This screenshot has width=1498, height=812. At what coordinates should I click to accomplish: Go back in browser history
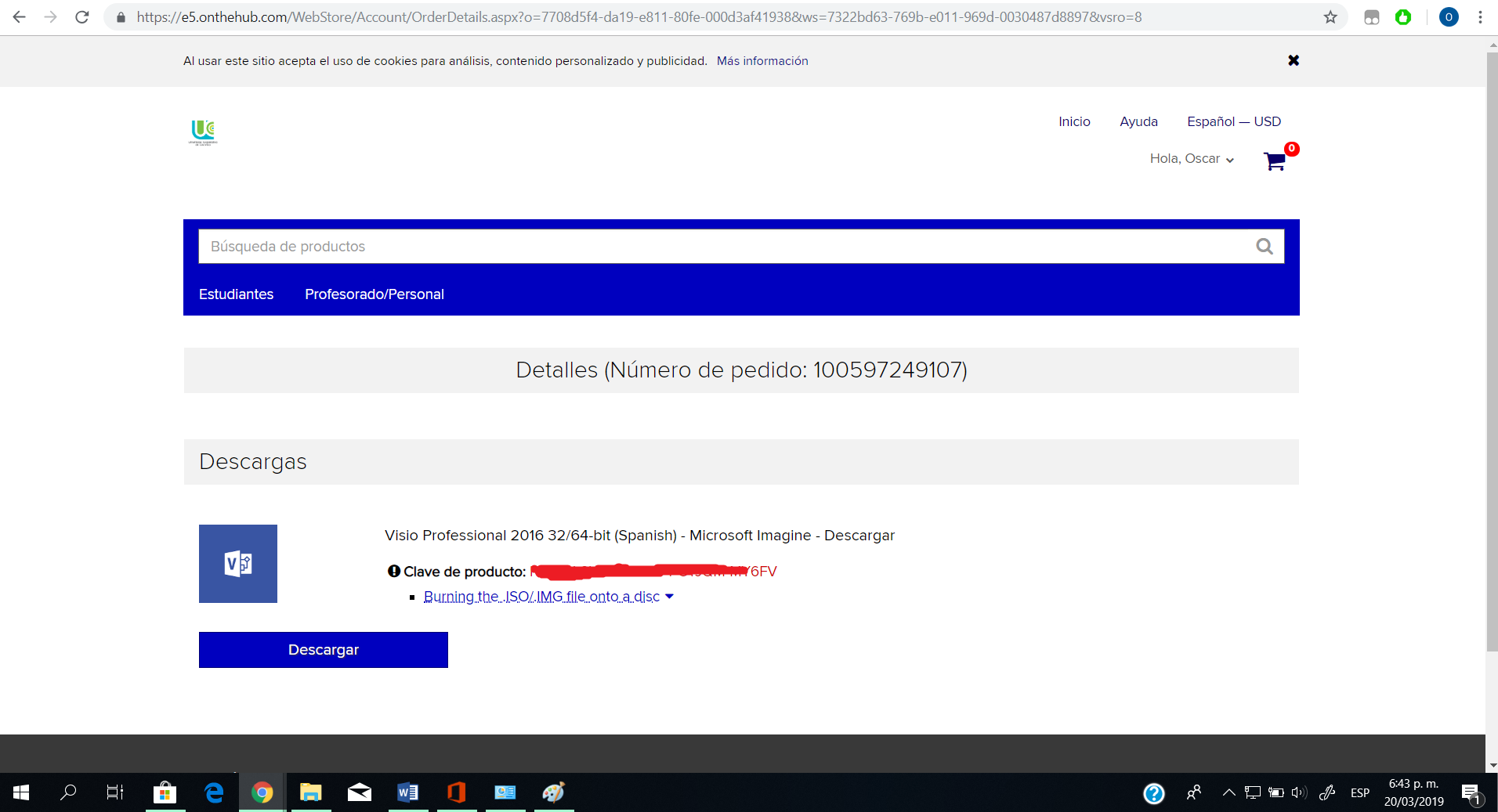coord(20,16)
